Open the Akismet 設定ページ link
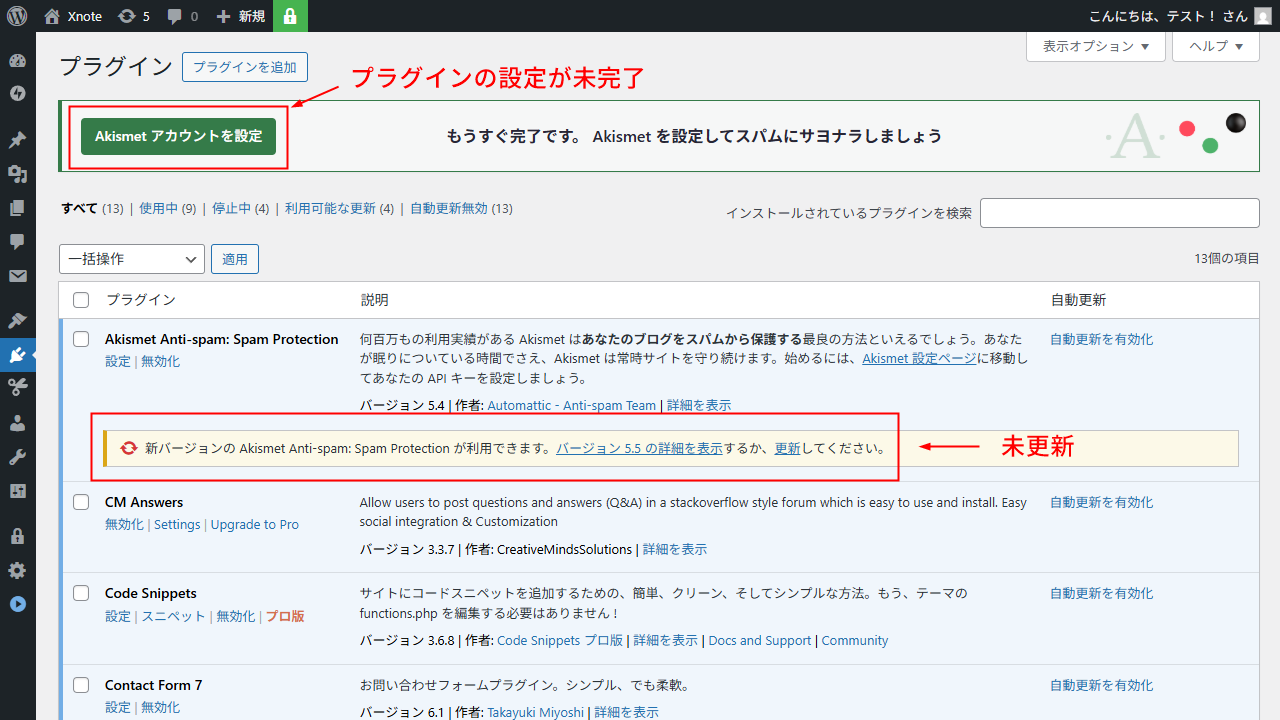The width and height of the screenshot is (1280, 720). (x=919, y=358)
